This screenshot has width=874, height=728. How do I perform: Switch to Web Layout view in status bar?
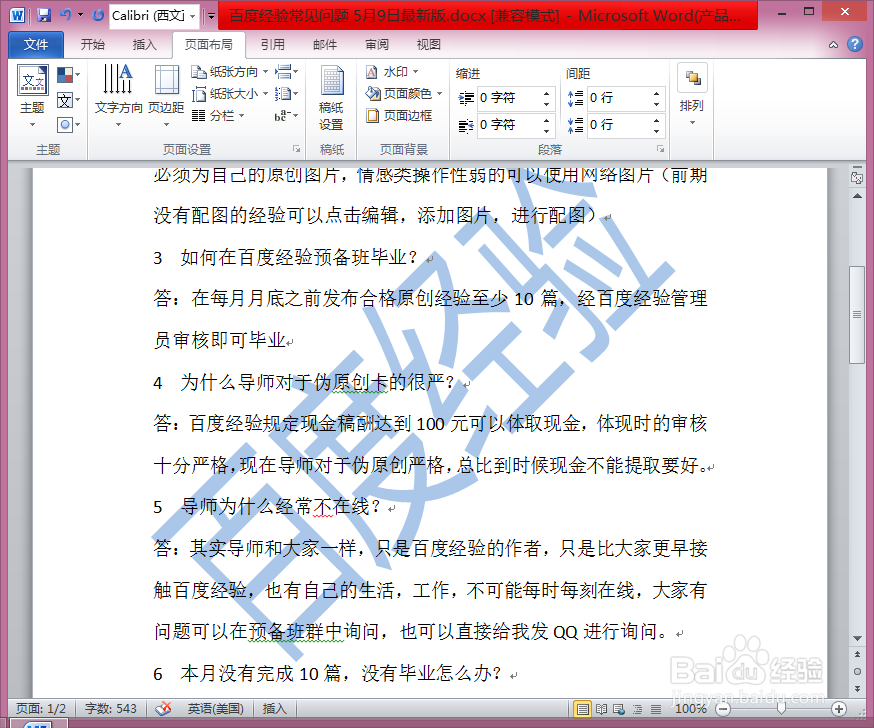(x=618, y=708)
